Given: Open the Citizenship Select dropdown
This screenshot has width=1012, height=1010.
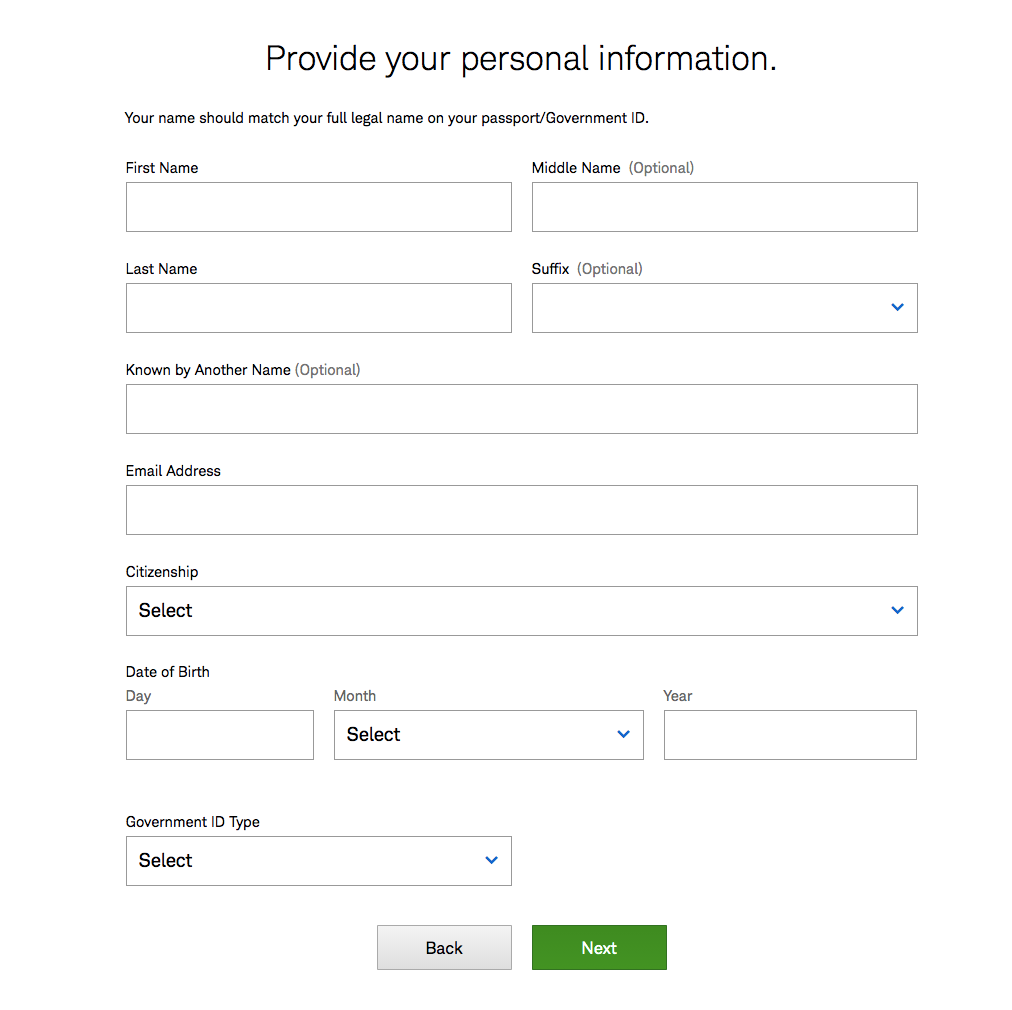Looking at the screenshot, I should tap(521, 610).
